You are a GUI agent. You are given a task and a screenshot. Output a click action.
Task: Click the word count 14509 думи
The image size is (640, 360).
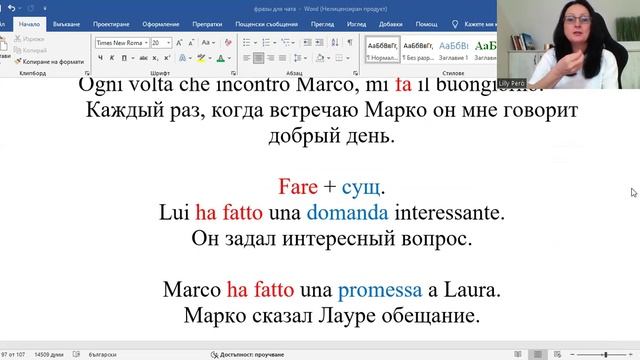click(49, 355)
